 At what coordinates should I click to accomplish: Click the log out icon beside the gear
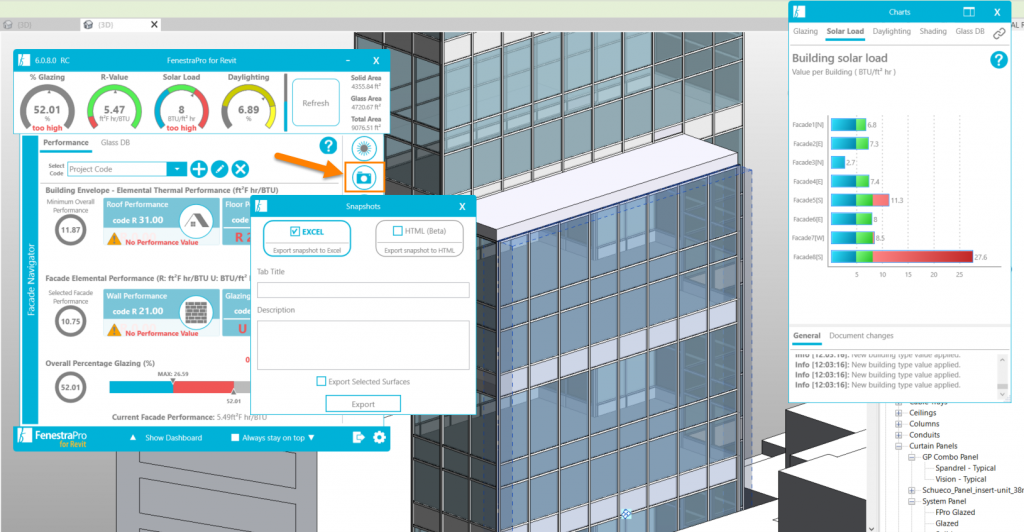coord(358,437)
